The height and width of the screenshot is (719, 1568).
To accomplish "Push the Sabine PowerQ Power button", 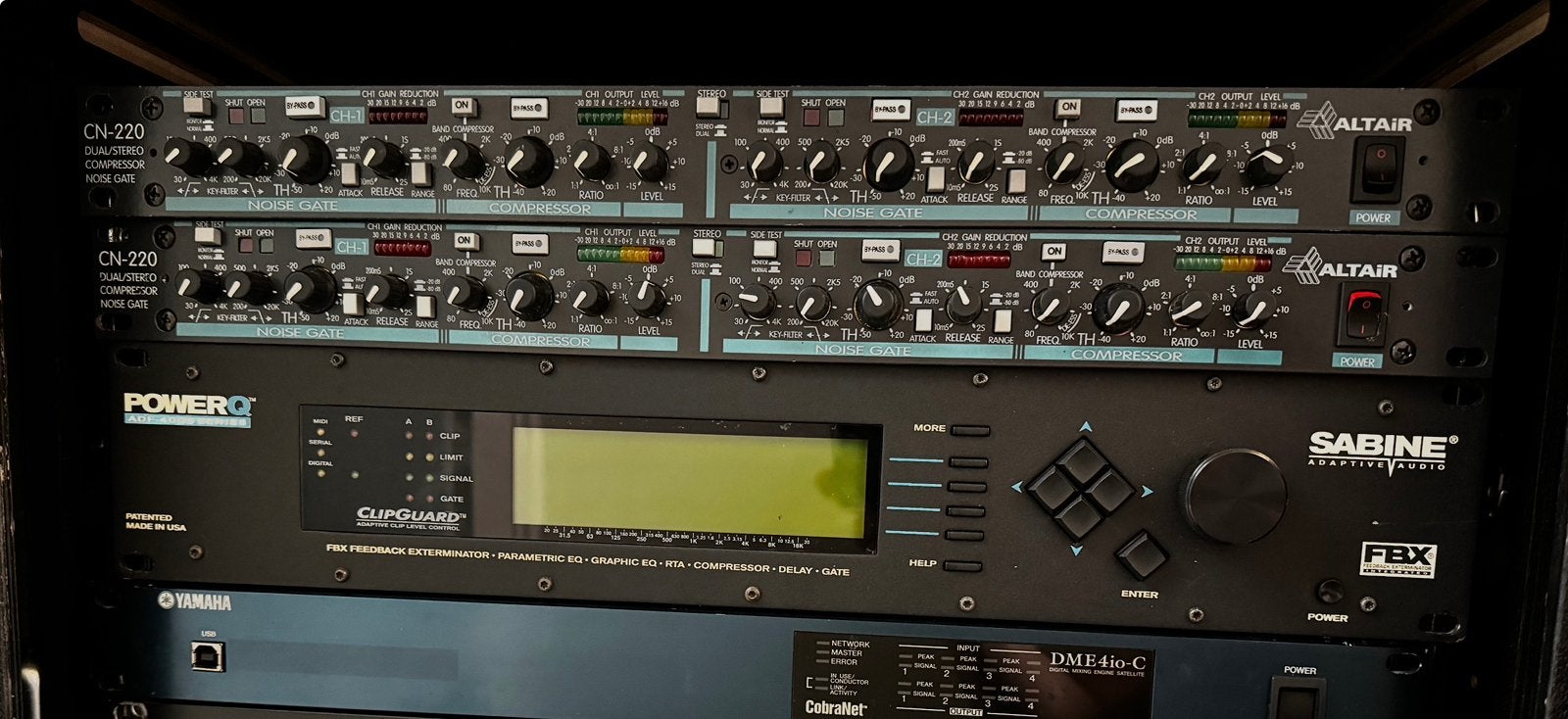I will [1330, 591].
